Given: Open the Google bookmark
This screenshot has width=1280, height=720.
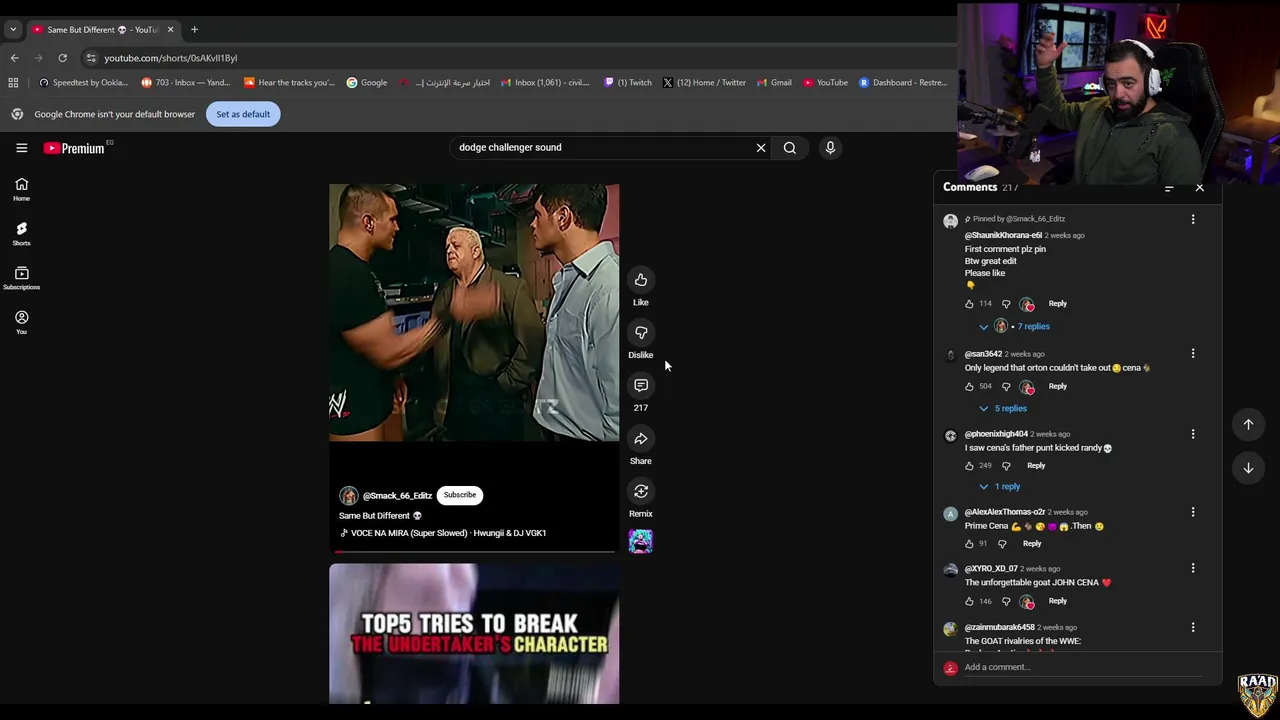Looking at the screenshot, I should click(x=367, y=83).
